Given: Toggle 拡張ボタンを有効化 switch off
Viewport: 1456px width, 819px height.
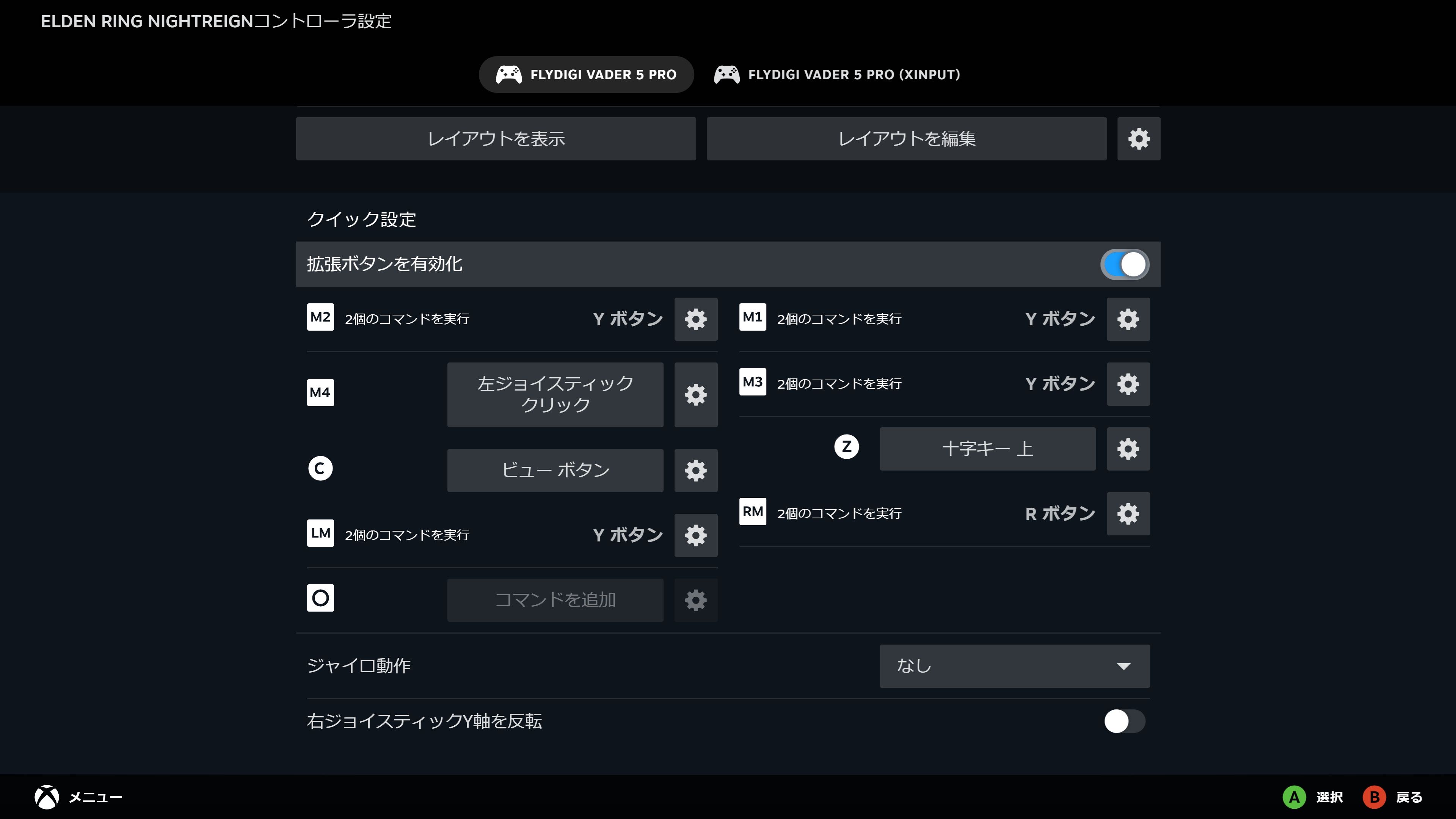Looking at the screenshot, I should 1124,265.
